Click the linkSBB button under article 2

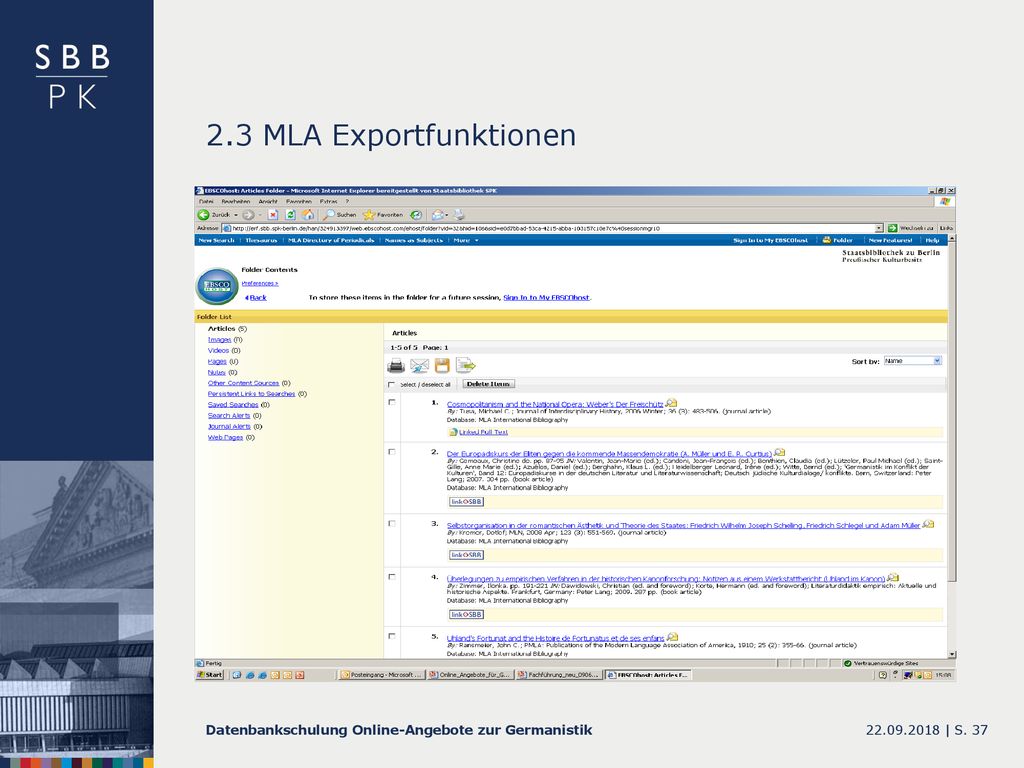point(466,502)
